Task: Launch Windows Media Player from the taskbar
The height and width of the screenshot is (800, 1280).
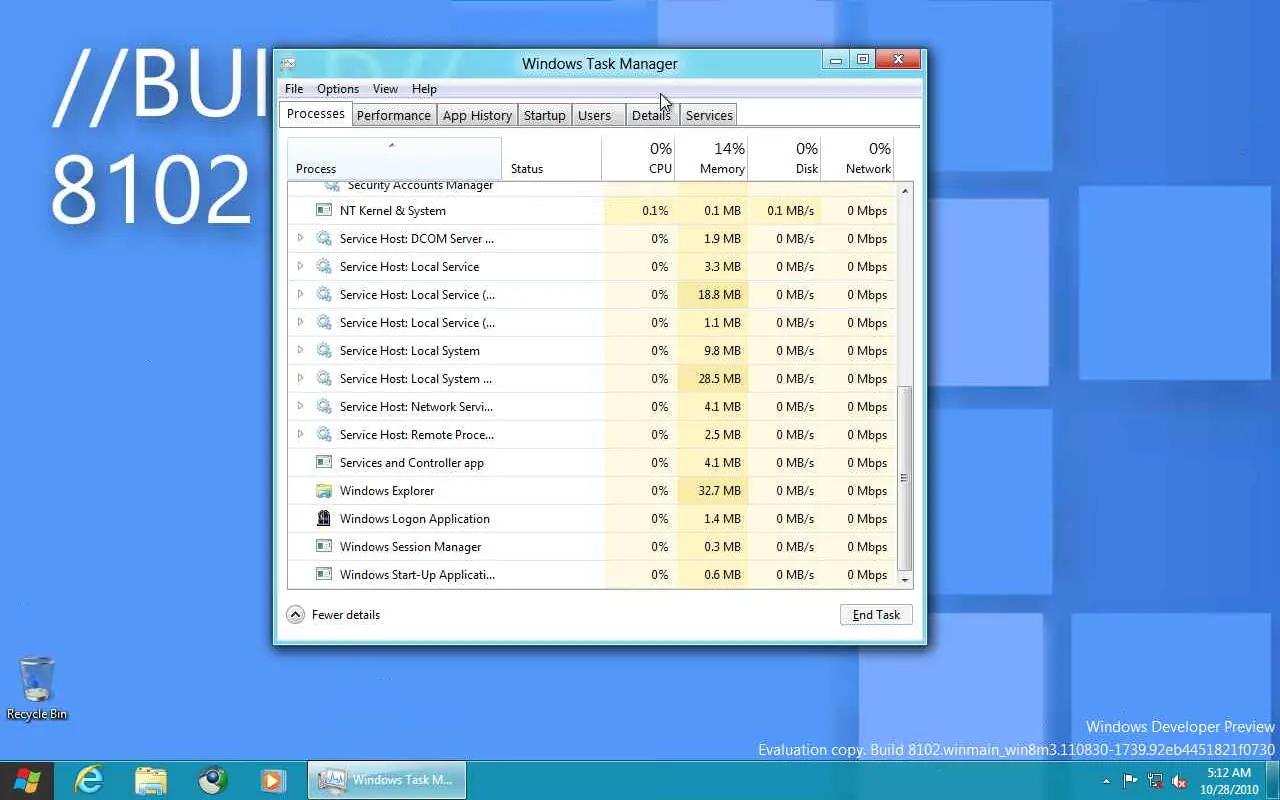Action: pos(272,780)
